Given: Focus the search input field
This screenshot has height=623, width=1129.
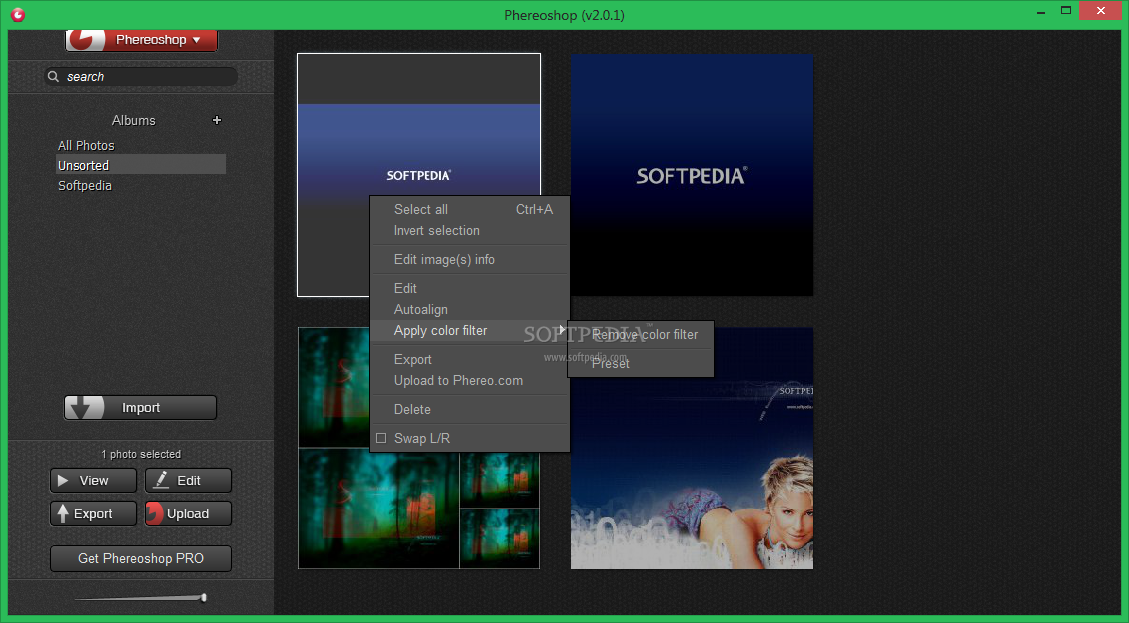Looking at the screenshot, I should [141, 76].
